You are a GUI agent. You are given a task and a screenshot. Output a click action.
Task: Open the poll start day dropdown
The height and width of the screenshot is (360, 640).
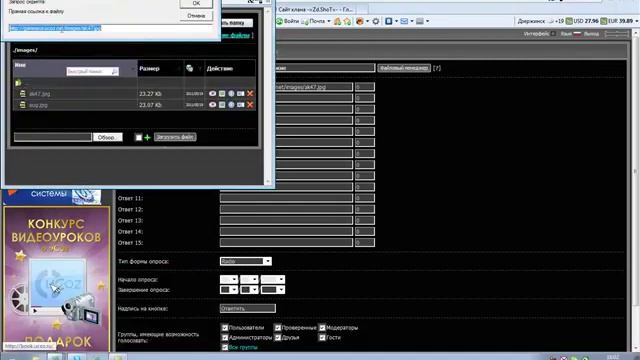[x=229, y=279]
